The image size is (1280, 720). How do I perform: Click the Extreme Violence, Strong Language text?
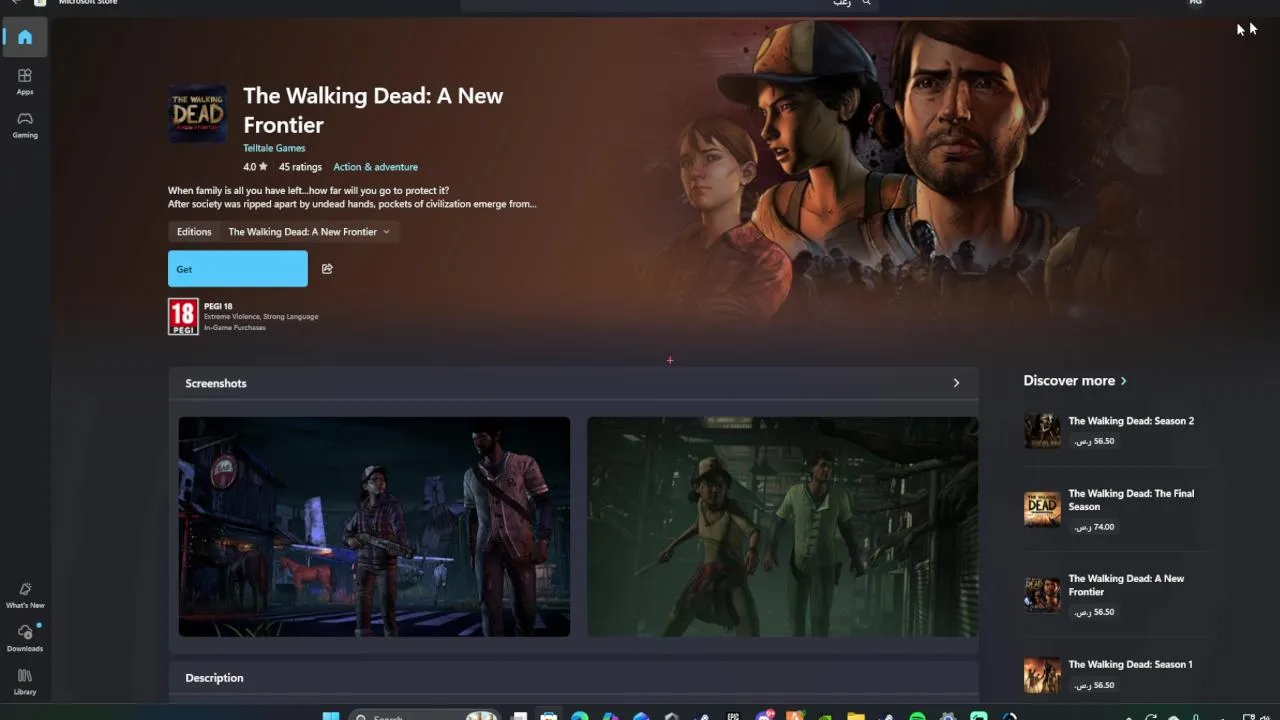pos(261,317)
